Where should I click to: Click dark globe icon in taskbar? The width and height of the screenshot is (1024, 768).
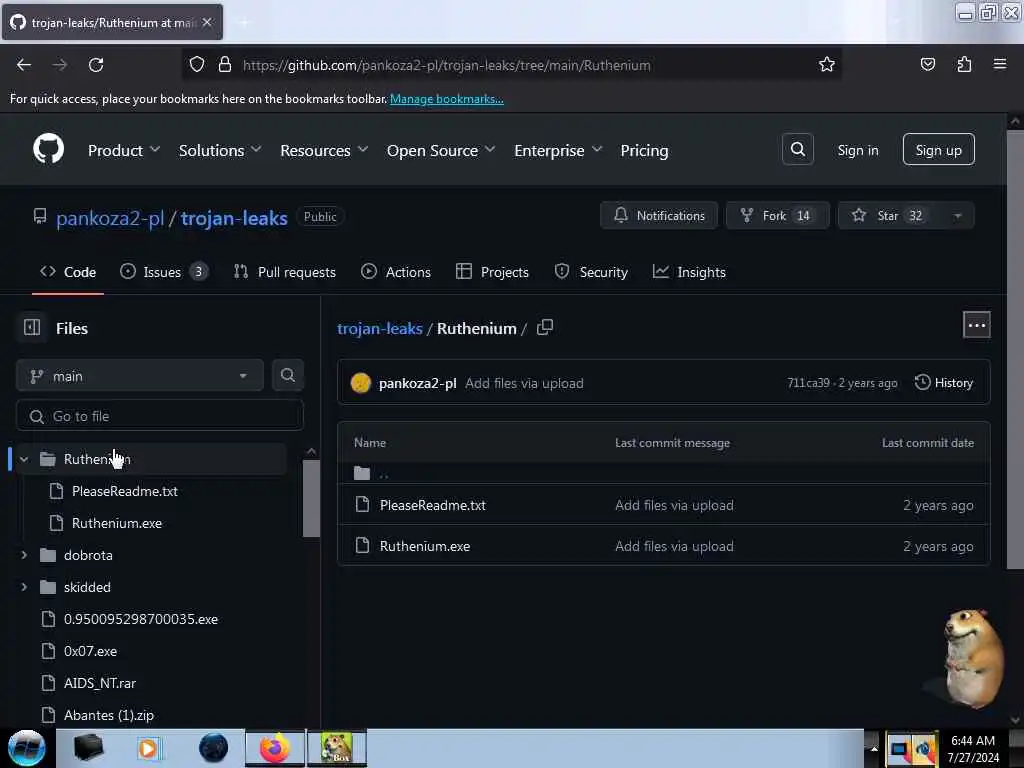(213, 748)
